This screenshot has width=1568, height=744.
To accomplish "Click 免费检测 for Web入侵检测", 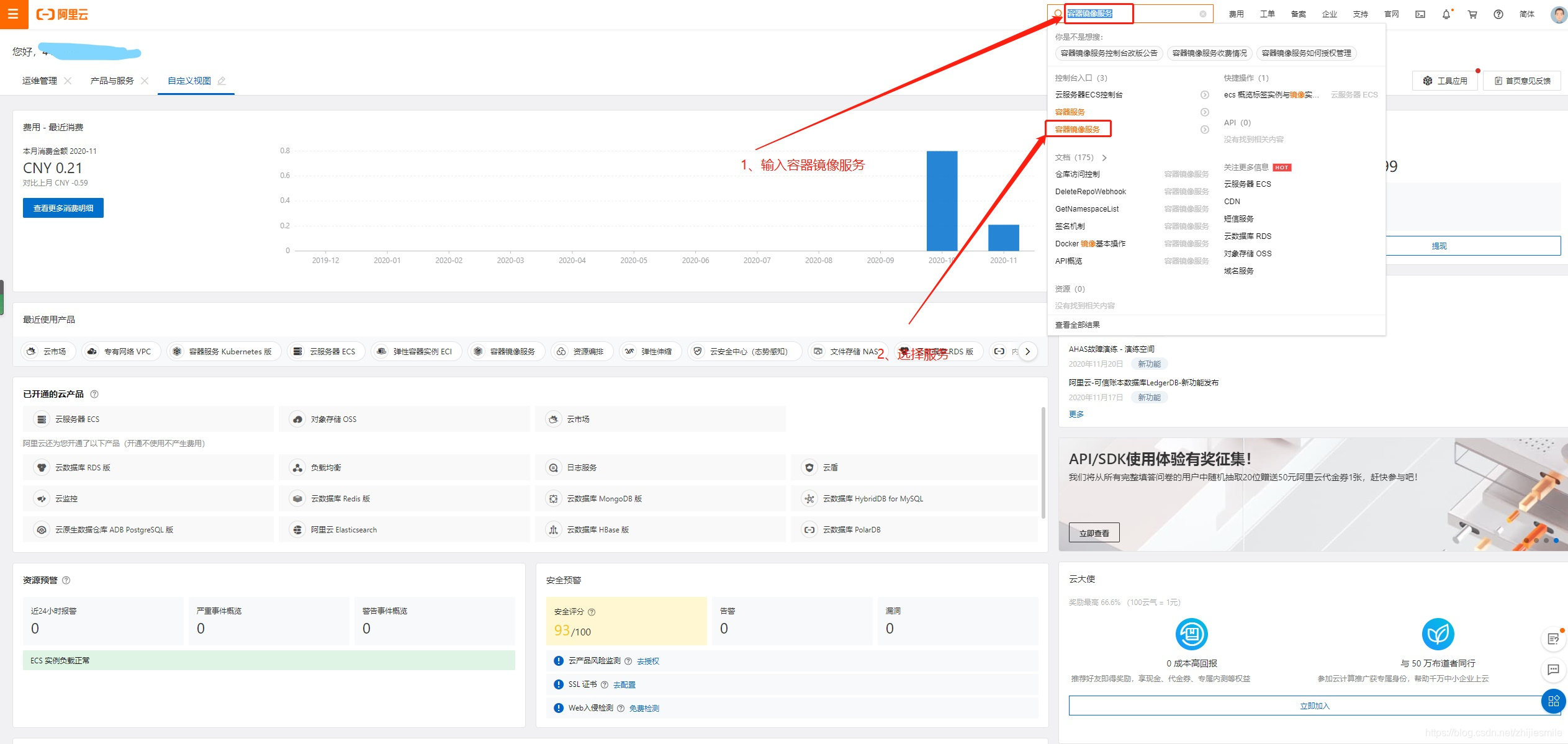I will coord(644,709).
